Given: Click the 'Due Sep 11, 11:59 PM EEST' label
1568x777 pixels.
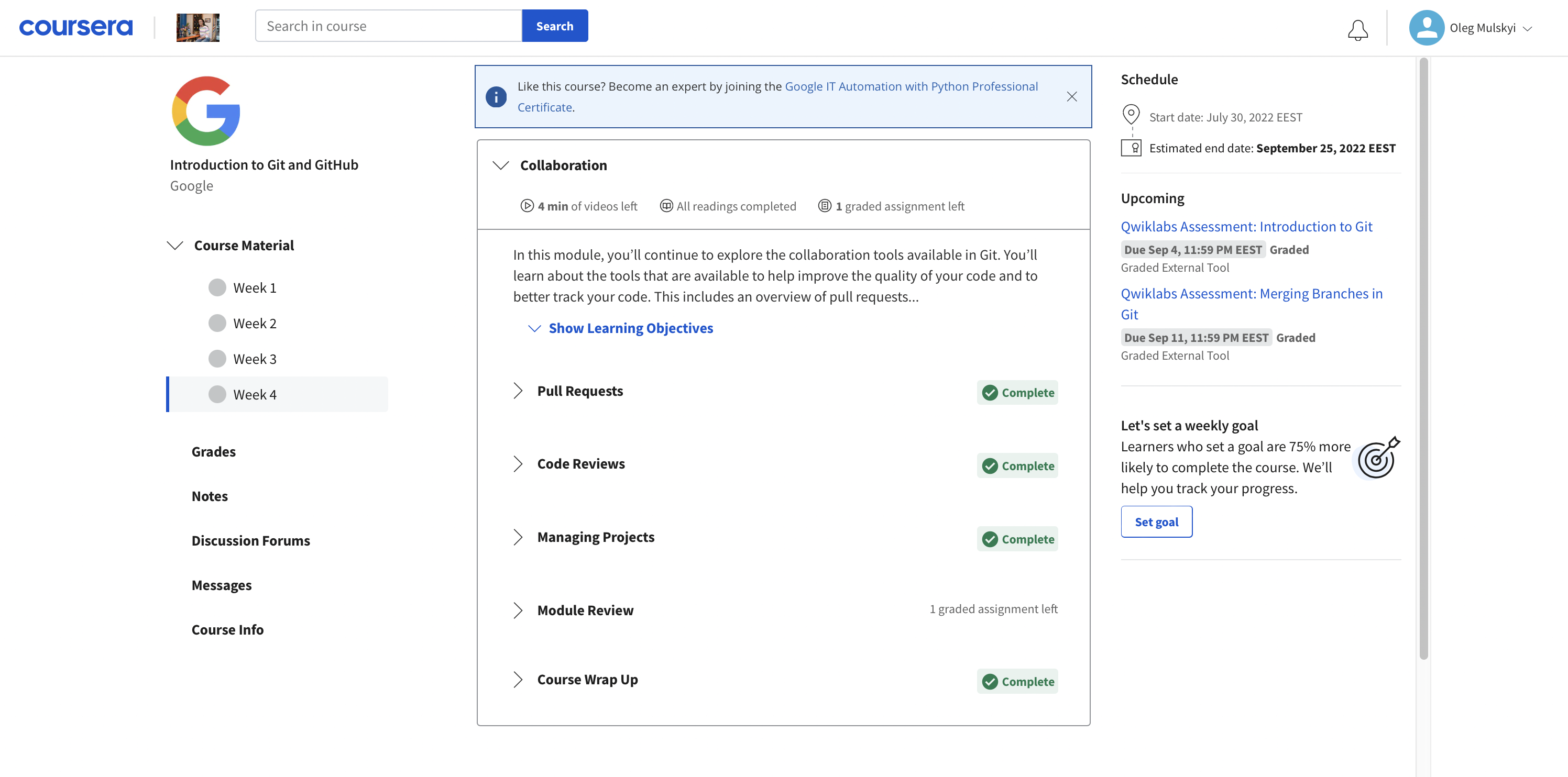Looking at the screenshot, I should (1196, 338).
